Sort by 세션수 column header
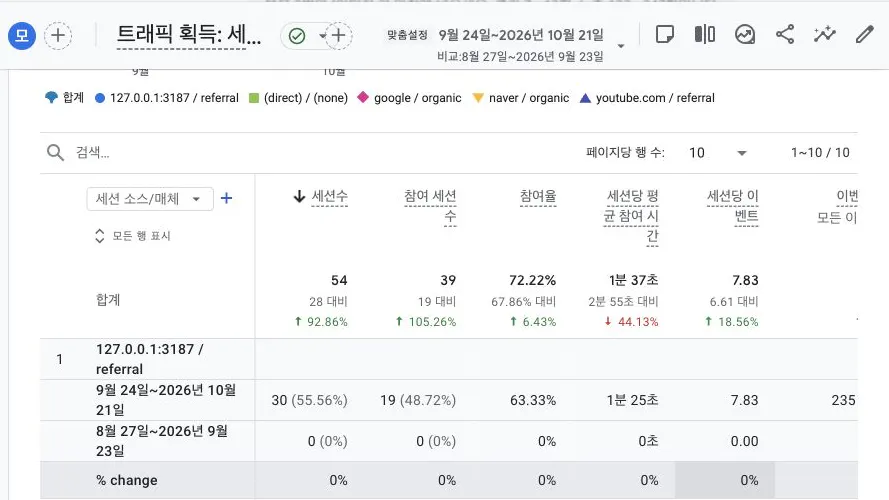Image resolution: width=889 pixels, height=500 pixels. tap(329, 196)
